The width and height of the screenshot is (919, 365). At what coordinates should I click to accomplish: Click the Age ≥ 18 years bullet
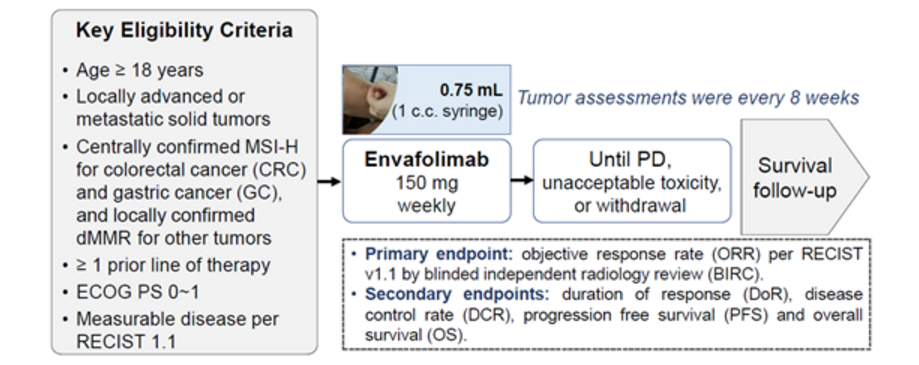coord(139,70)
